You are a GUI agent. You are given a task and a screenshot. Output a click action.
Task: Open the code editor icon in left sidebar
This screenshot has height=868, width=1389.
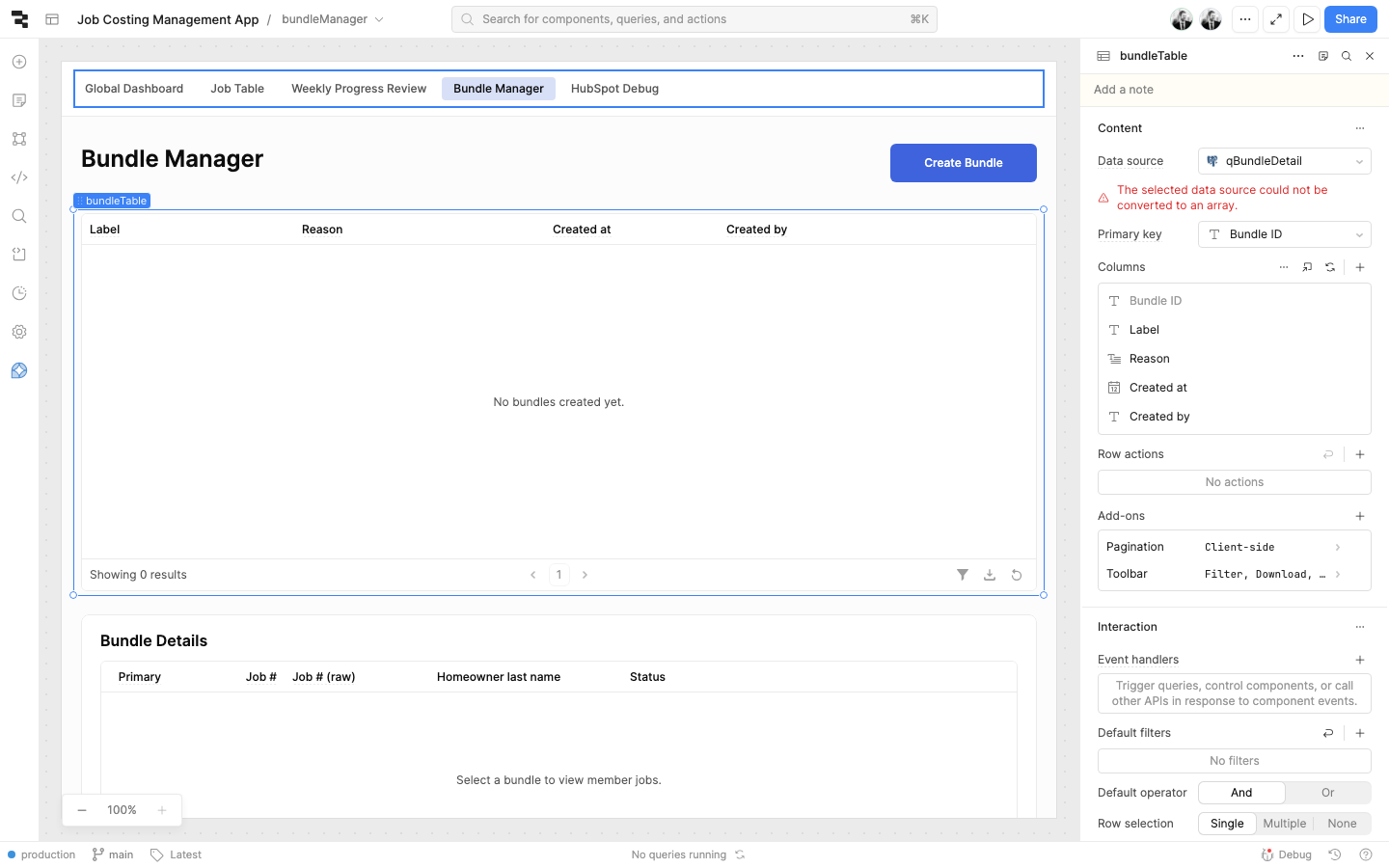pyautogui.click(x=19, y=177)
